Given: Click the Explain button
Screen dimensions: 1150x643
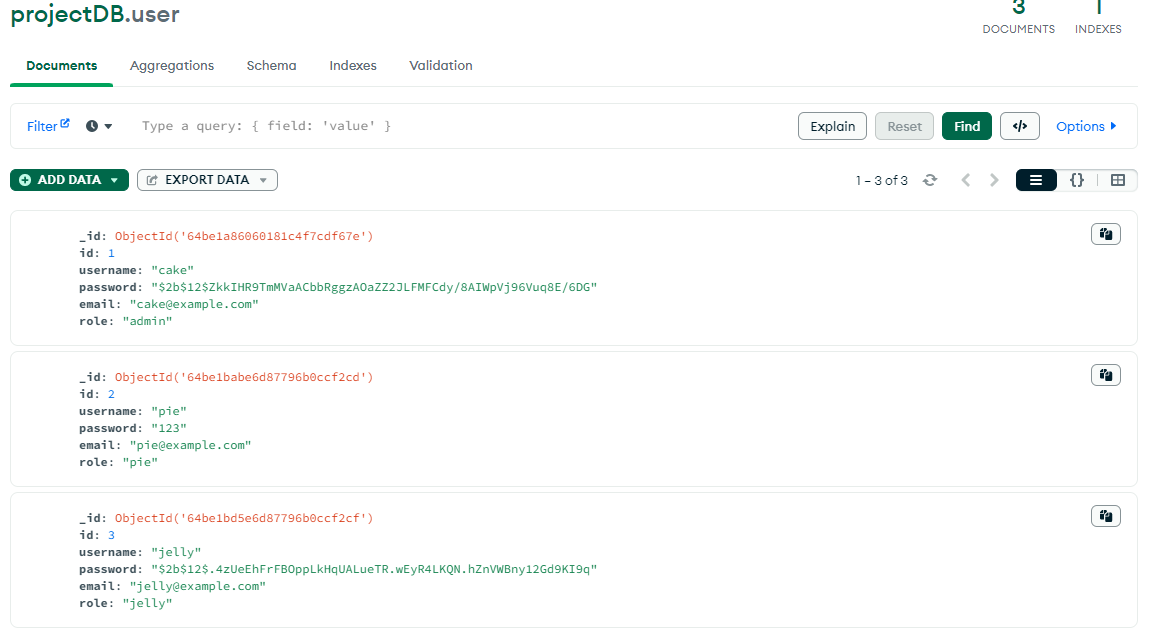Looking at the screenshot, I should (x=832, y=126).
